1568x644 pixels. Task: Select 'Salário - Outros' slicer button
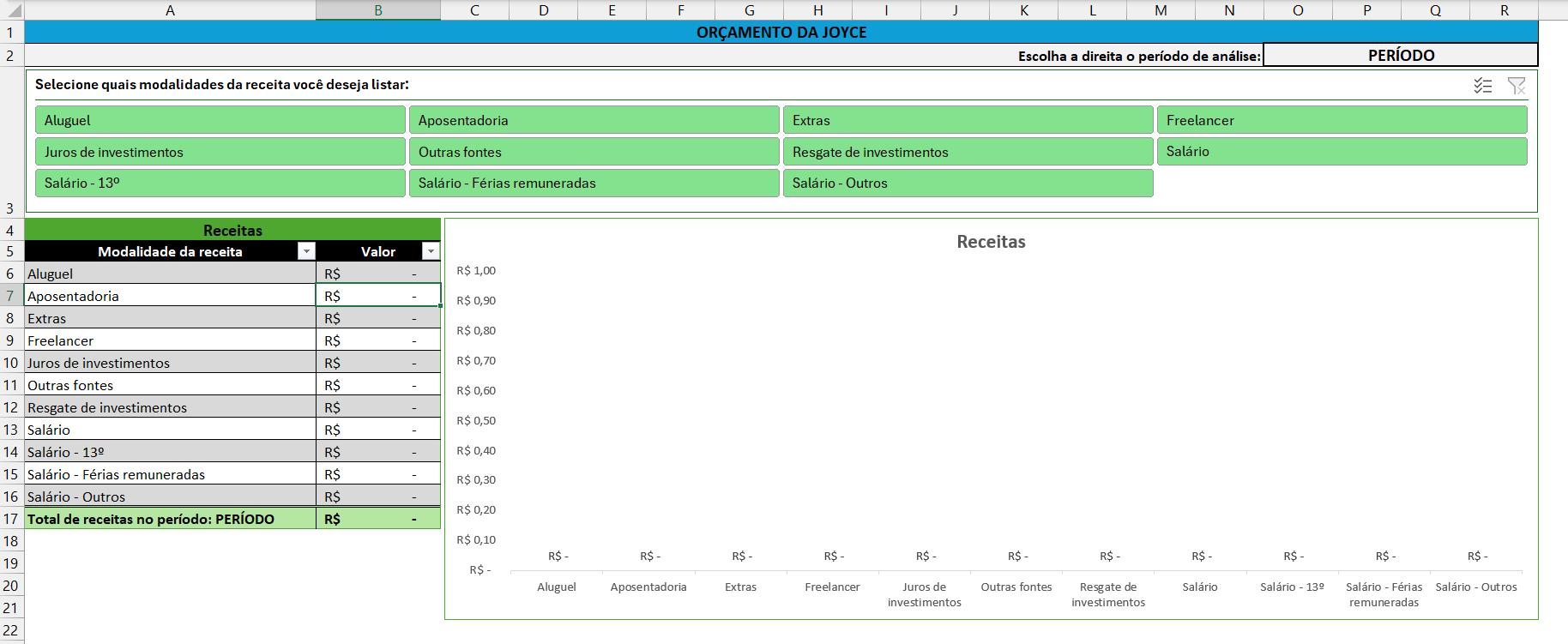click(968, 183)
